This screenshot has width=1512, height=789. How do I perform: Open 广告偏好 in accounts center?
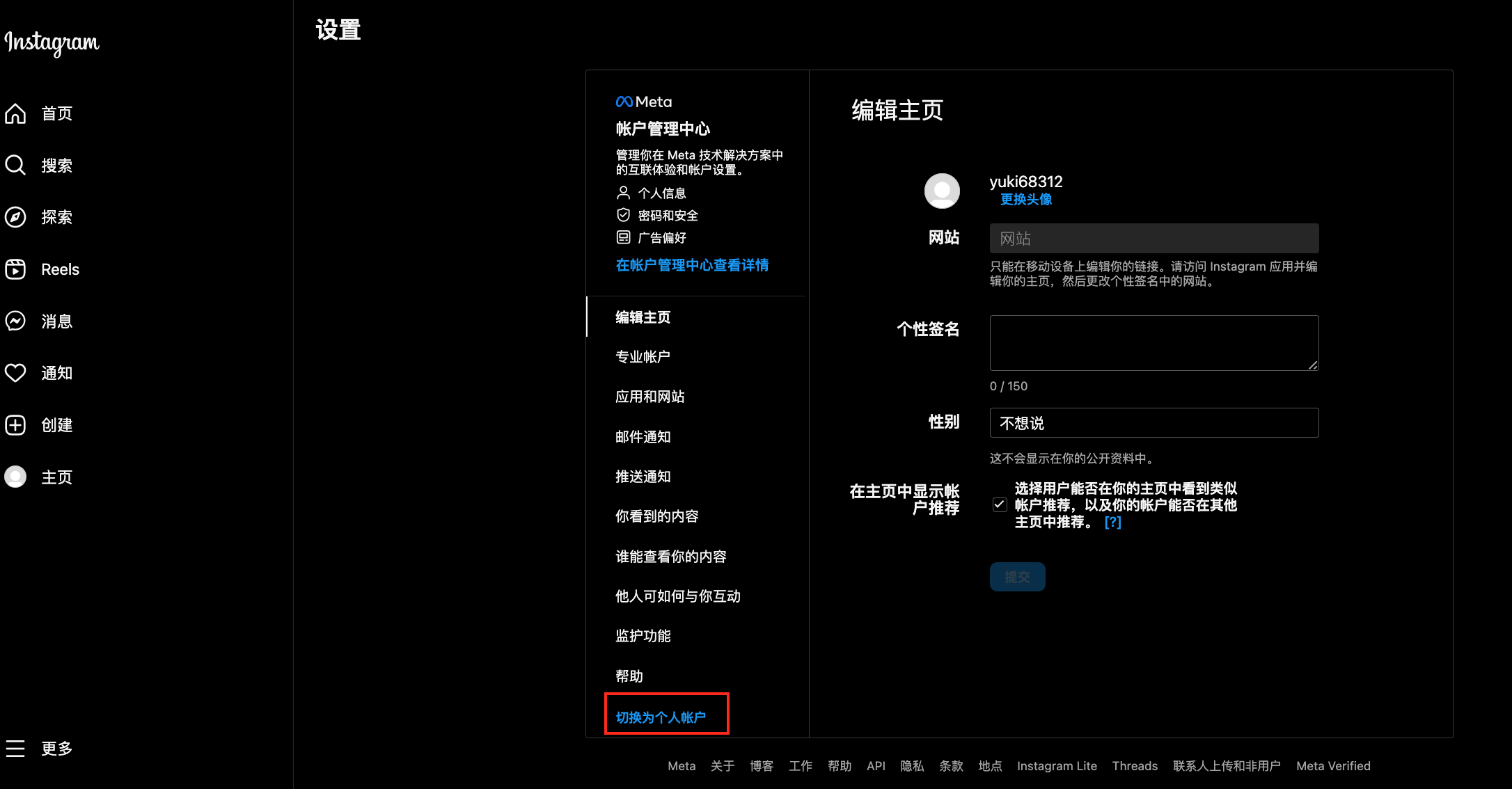(662, 238)
